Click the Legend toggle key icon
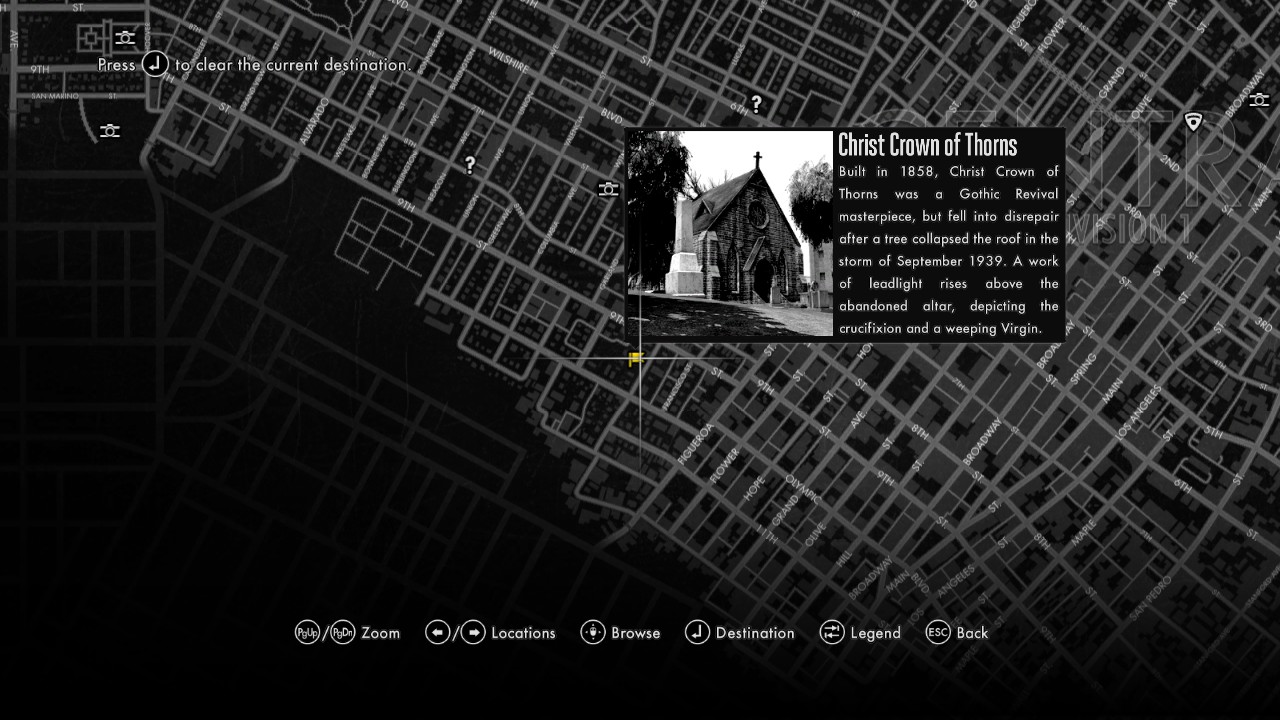Screen dimensions: 1280x720 (x=832, y=632)
